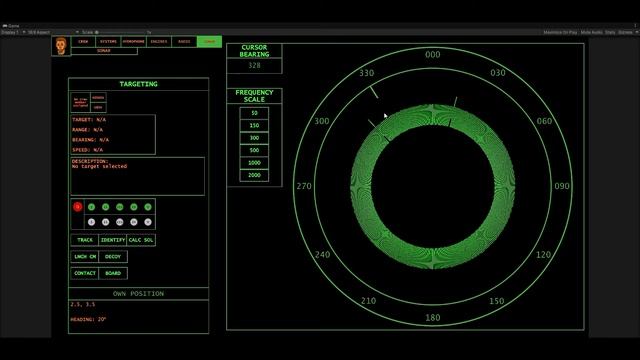Open the 16:9 Aspect dropdown
The width and height of the screenshot is (640, 360).
(x=53, y=32)
